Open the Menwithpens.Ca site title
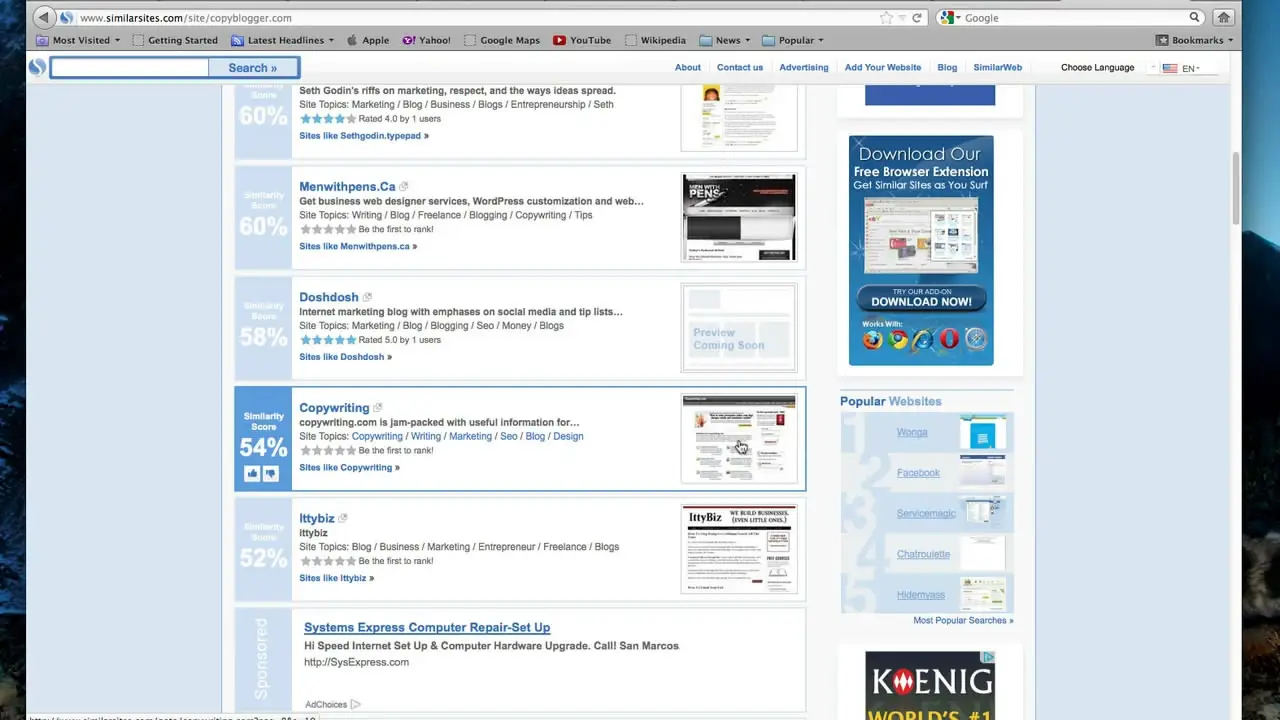The image size is (1280, 720). [x=347, y=187]
